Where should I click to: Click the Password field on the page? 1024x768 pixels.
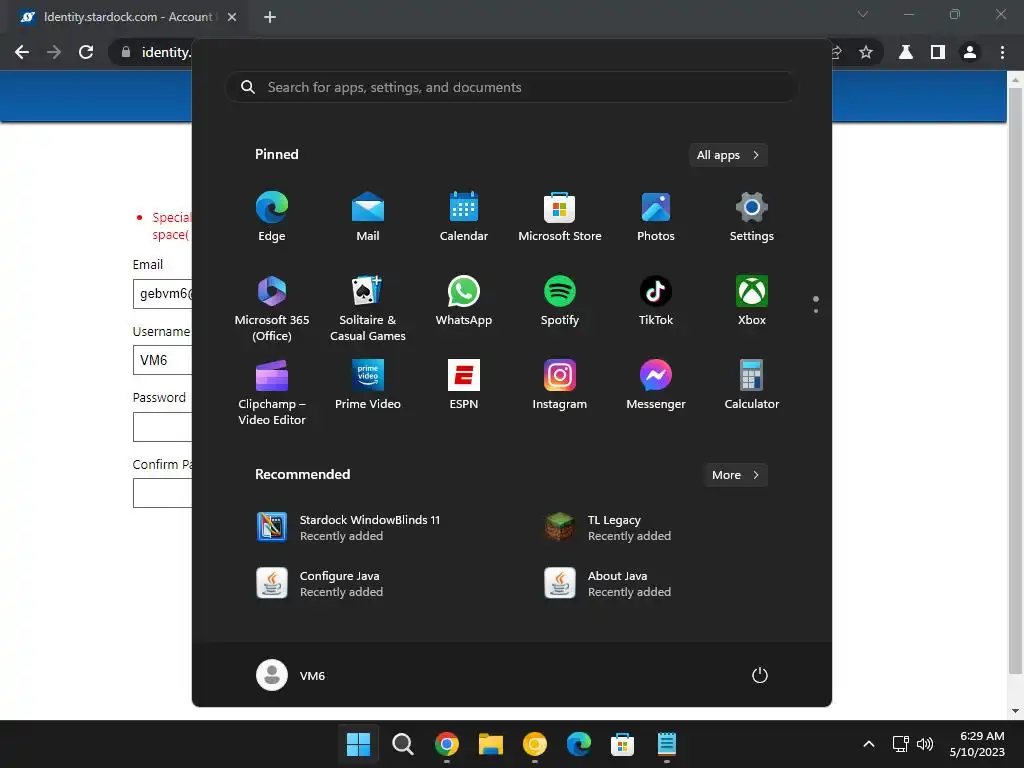[x=163, y=427]
